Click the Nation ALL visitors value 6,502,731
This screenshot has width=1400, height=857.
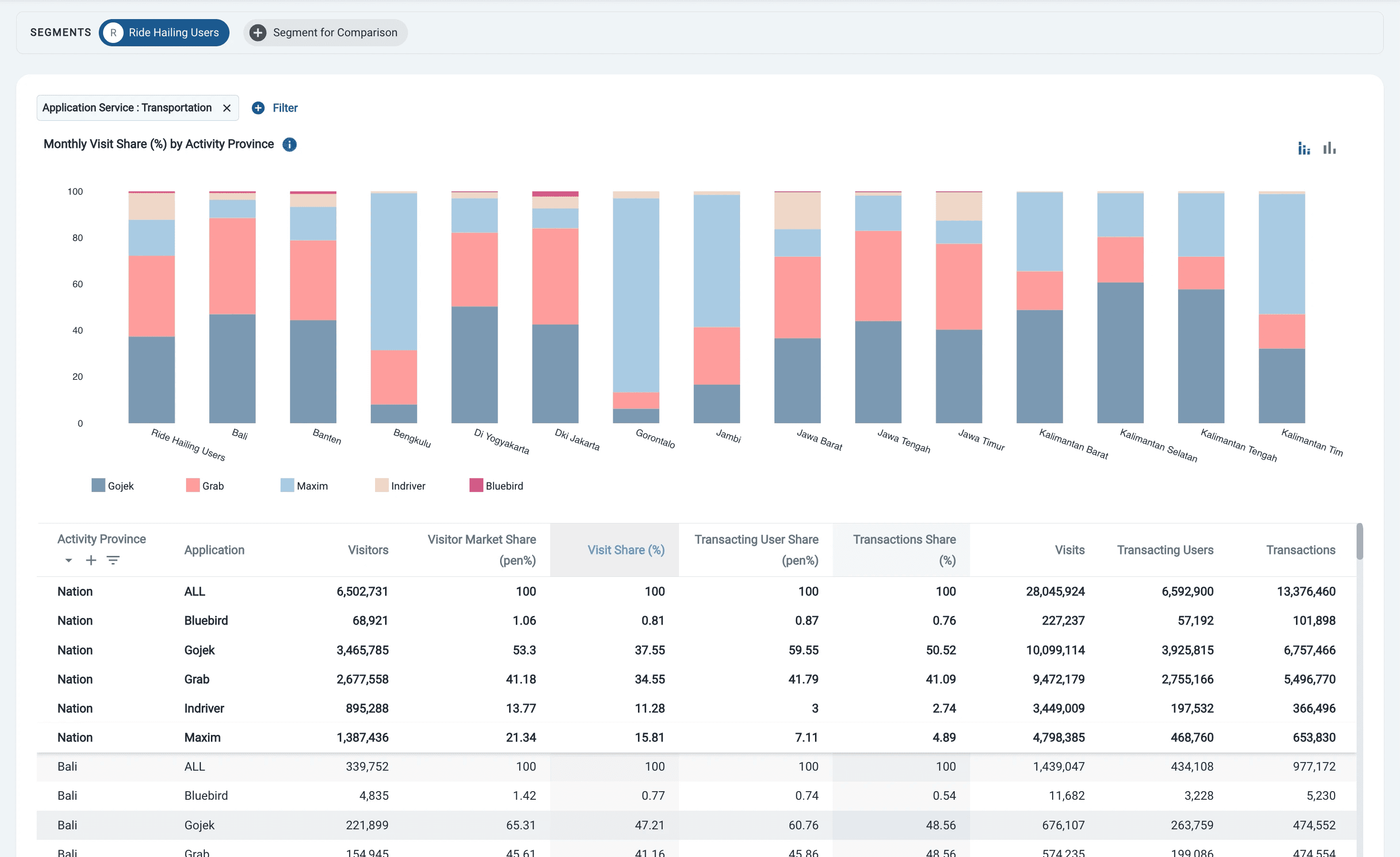click(x=362, y=591)
